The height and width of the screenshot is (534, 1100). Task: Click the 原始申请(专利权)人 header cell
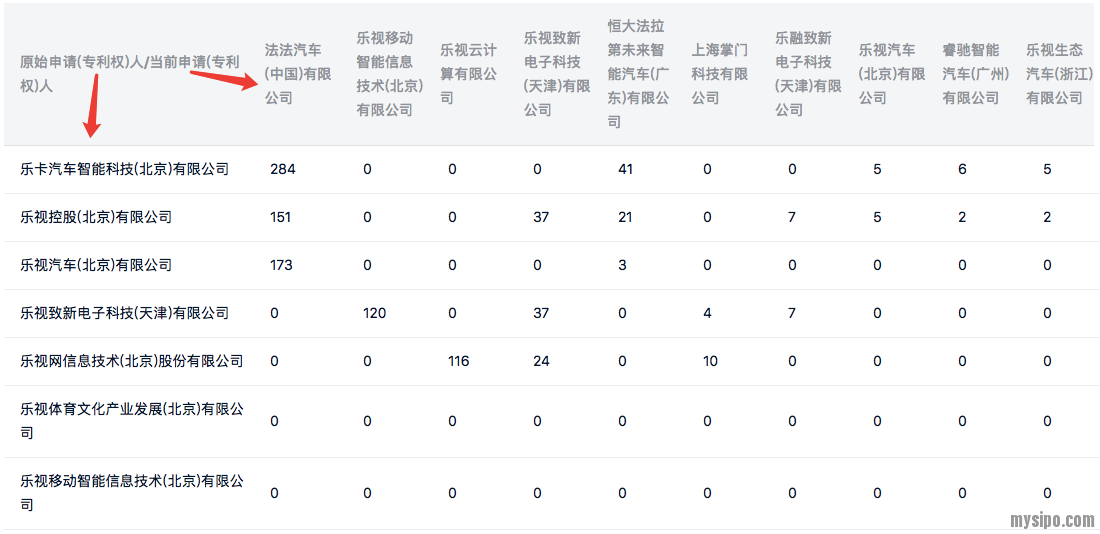(x=130, y=74)
